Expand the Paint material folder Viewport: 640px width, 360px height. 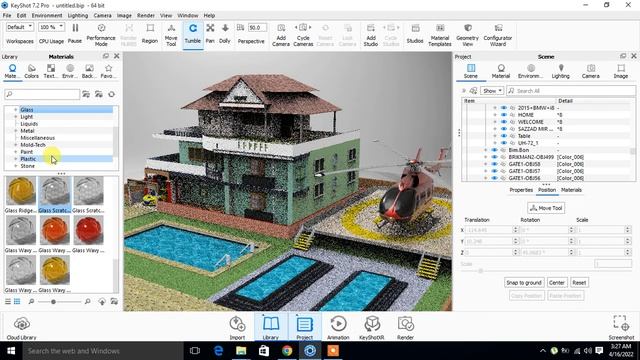16,152
